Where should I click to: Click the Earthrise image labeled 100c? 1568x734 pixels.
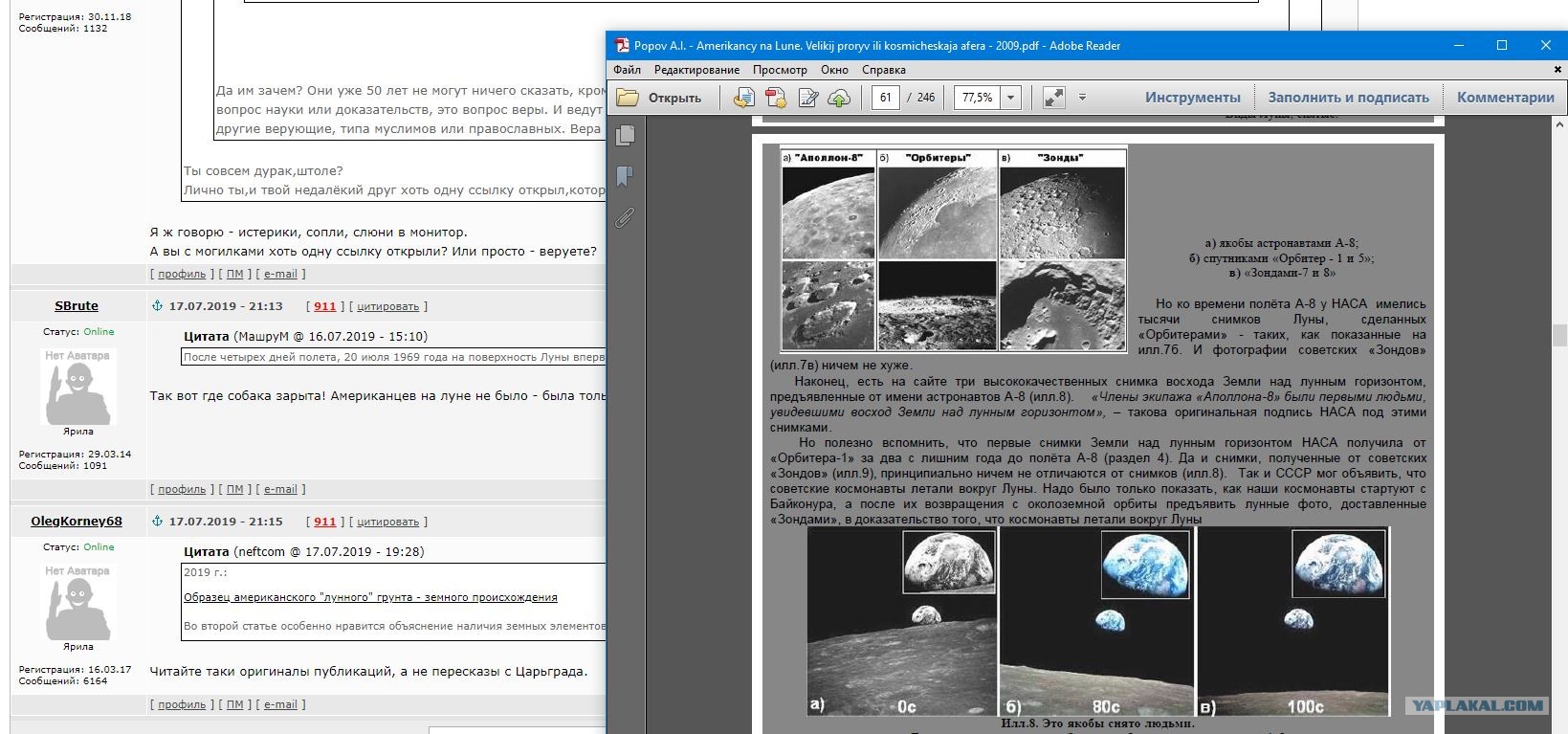click(1293, 621)
